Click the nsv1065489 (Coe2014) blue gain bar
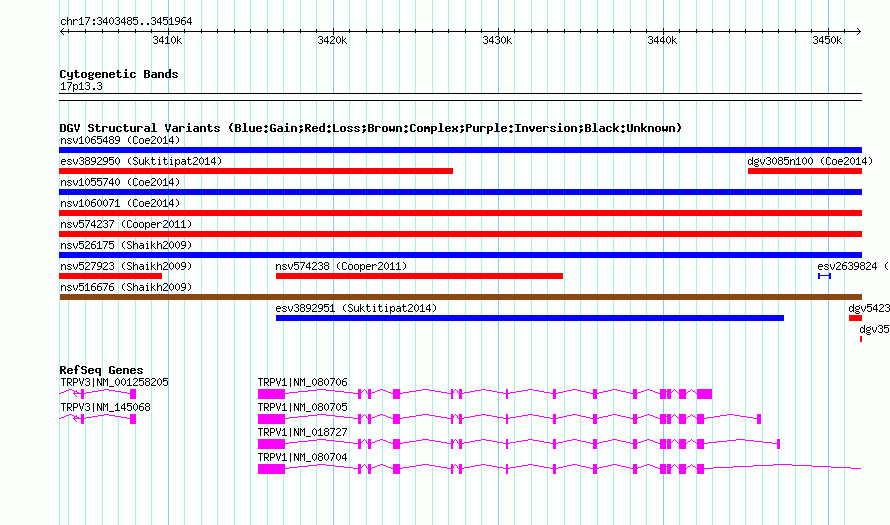Image resolution: width=890 pixels, height=525 pixels. coord(460,150)
